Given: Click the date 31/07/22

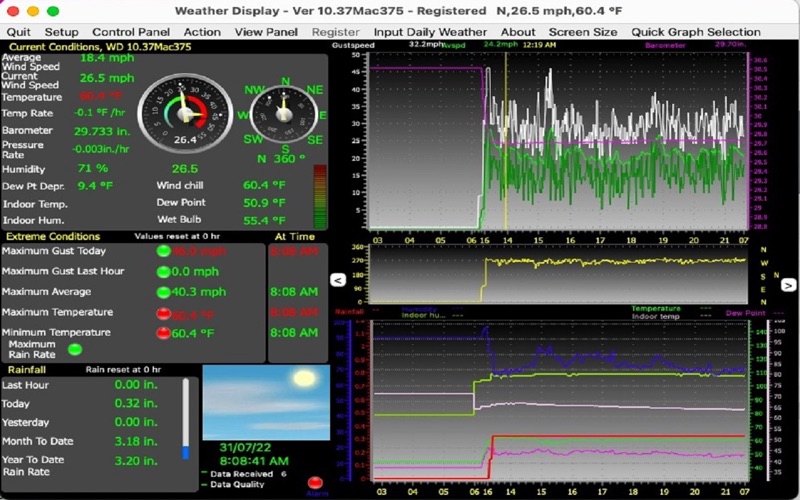Looking at the screenshot, I should [245, 447].
